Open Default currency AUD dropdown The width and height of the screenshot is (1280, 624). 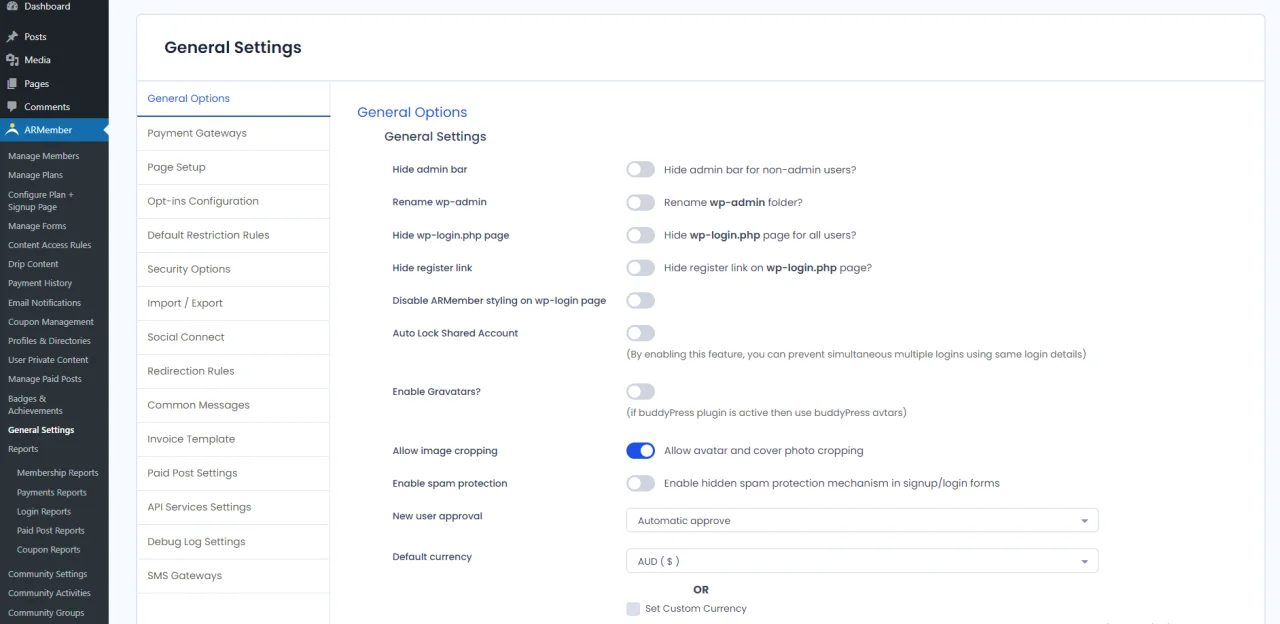point(862,561)
